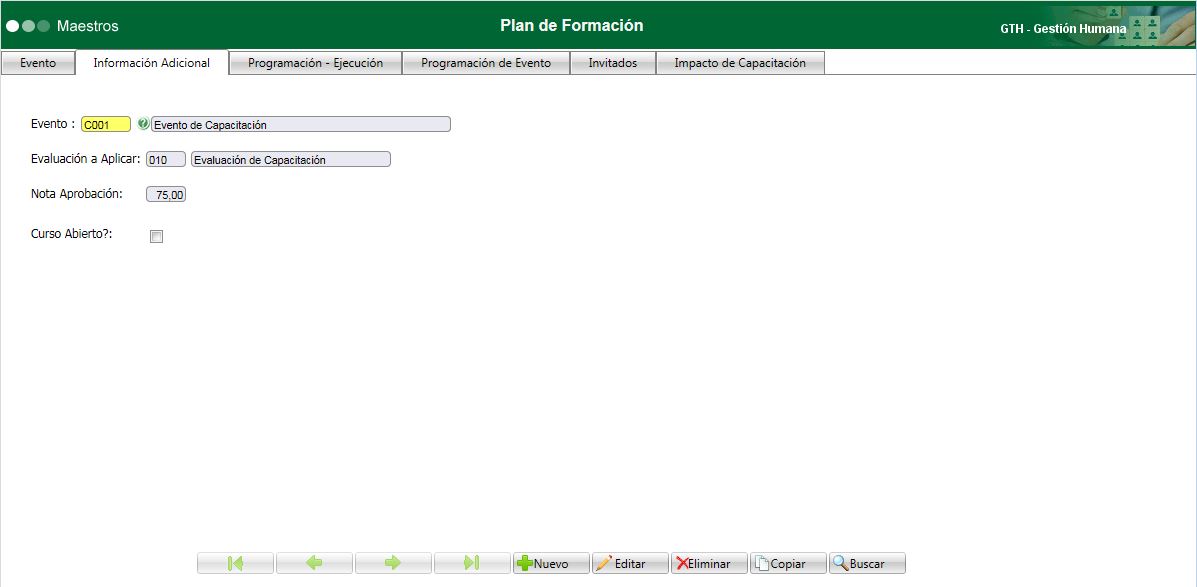Open search with Buscar button

click(867, 563)
